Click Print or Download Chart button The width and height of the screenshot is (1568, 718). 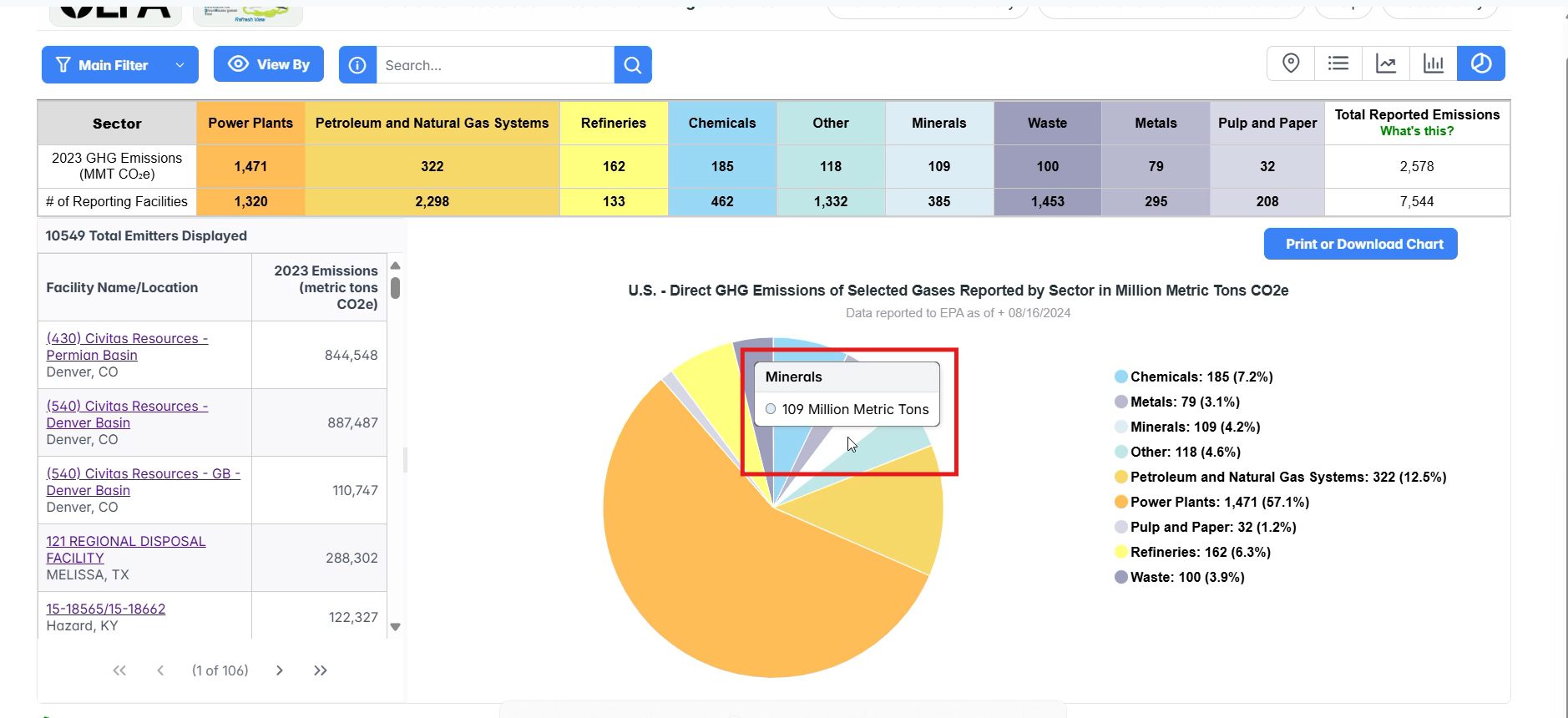pyautogui.click(x=1361, y=244)
